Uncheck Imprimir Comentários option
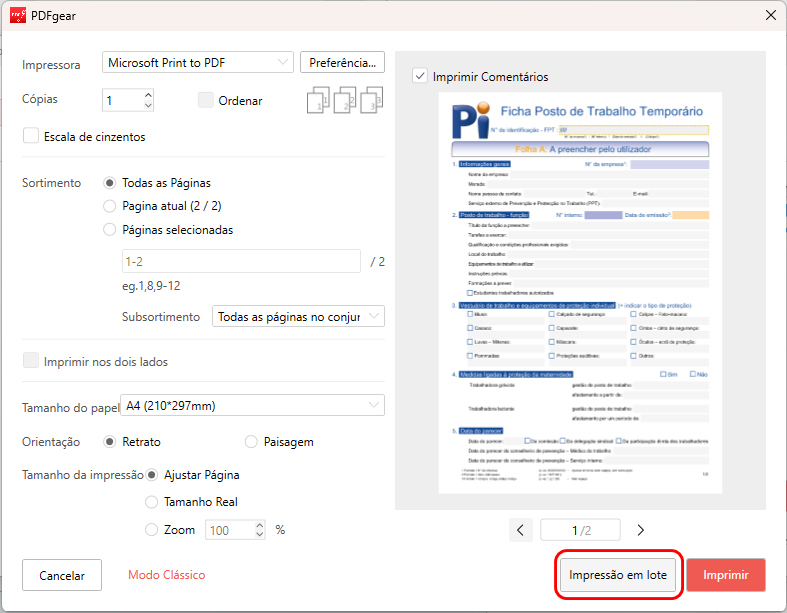The image size is (787, 613). pyautogui.click(x=420, y=76)
